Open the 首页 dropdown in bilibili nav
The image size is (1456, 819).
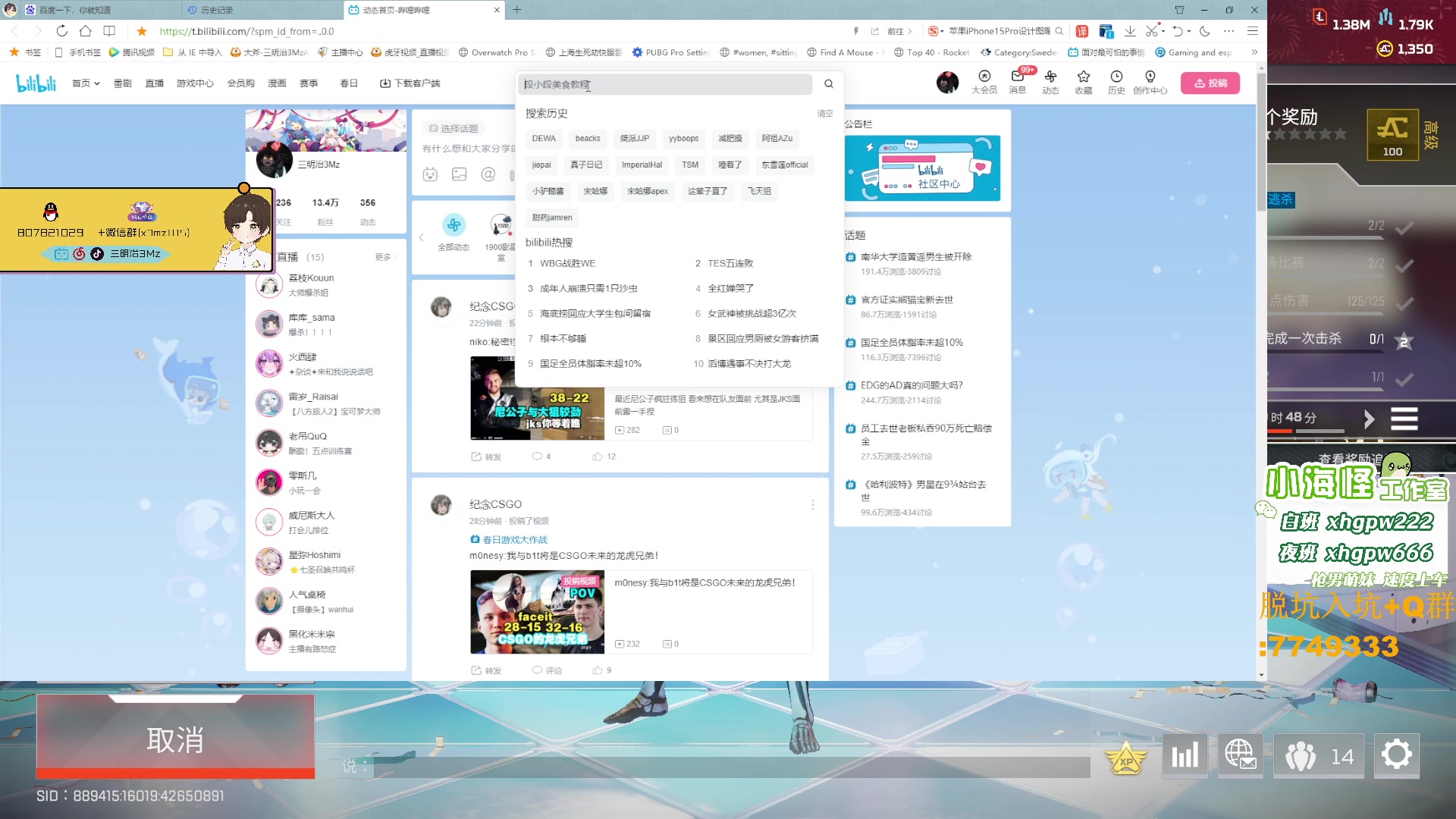click(x=86, y=83)
